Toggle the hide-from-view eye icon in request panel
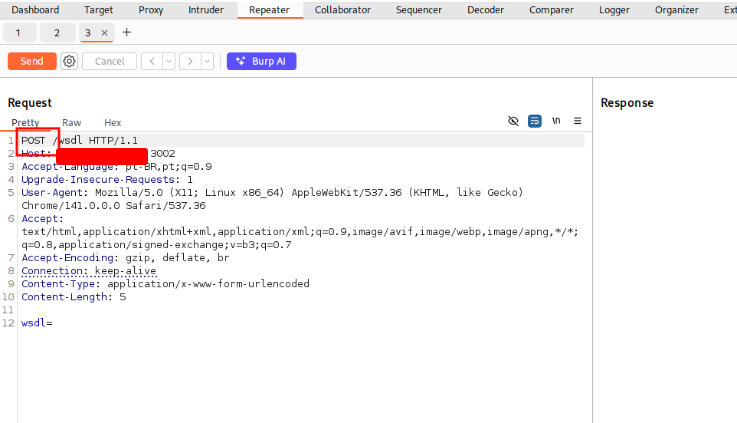This screenshot has width=737, height=423. [x=513, y=121]
